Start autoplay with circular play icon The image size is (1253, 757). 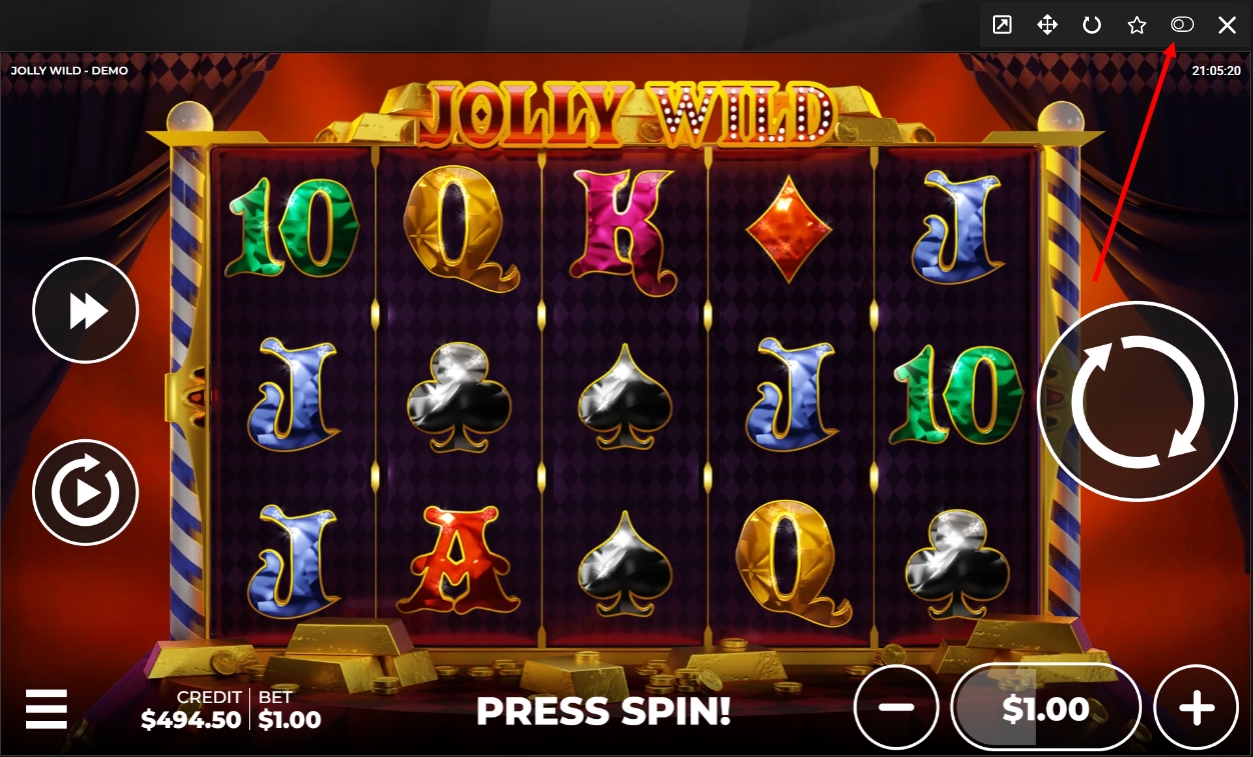pyautogui.click(x=85, y=492)
